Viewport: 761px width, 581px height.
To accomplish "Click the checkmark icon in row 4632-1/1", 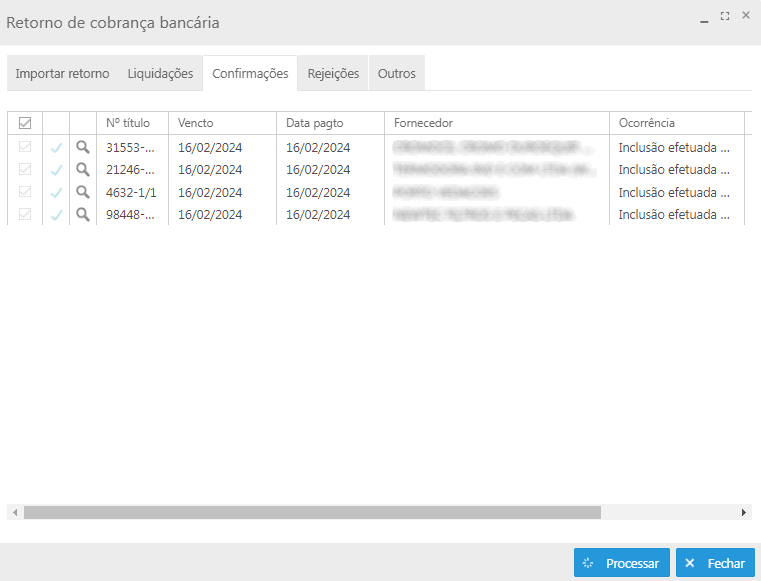I will 56,192.
